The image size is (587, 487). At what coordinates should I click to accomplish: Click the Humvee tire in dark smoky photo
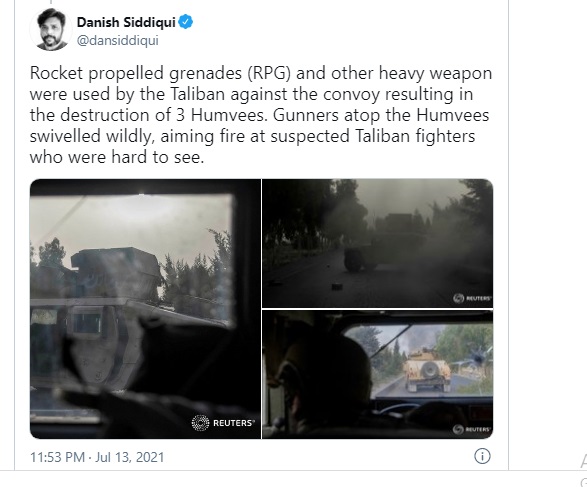pos(353,259)
